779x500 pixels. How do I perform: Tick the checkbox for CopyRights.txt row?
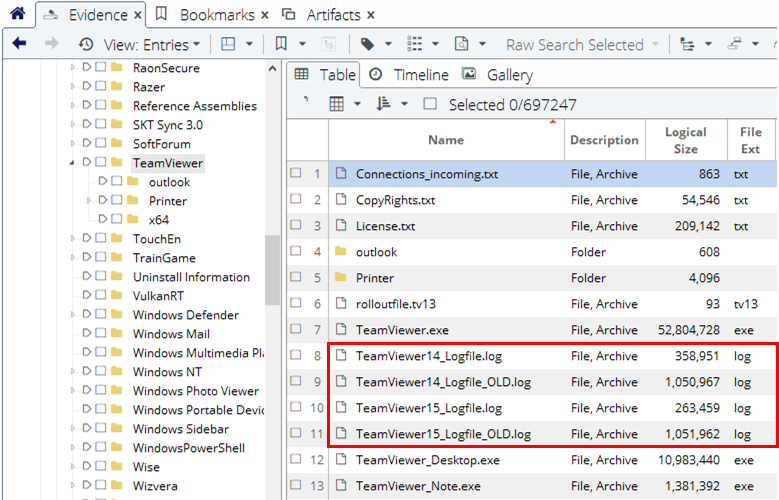tap(296, 199)
